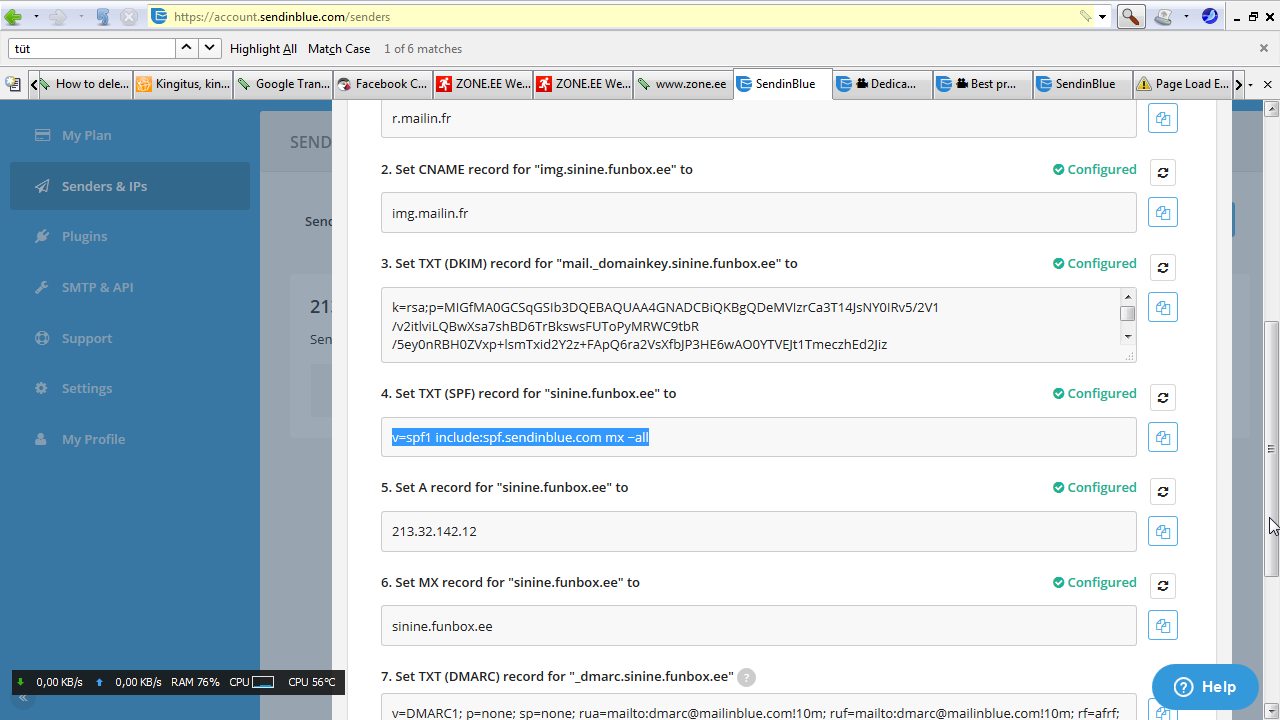The height and width of the screenshot is (720, 1280).
Task: Refresh the SPF record status
Action: [1162, 397]
